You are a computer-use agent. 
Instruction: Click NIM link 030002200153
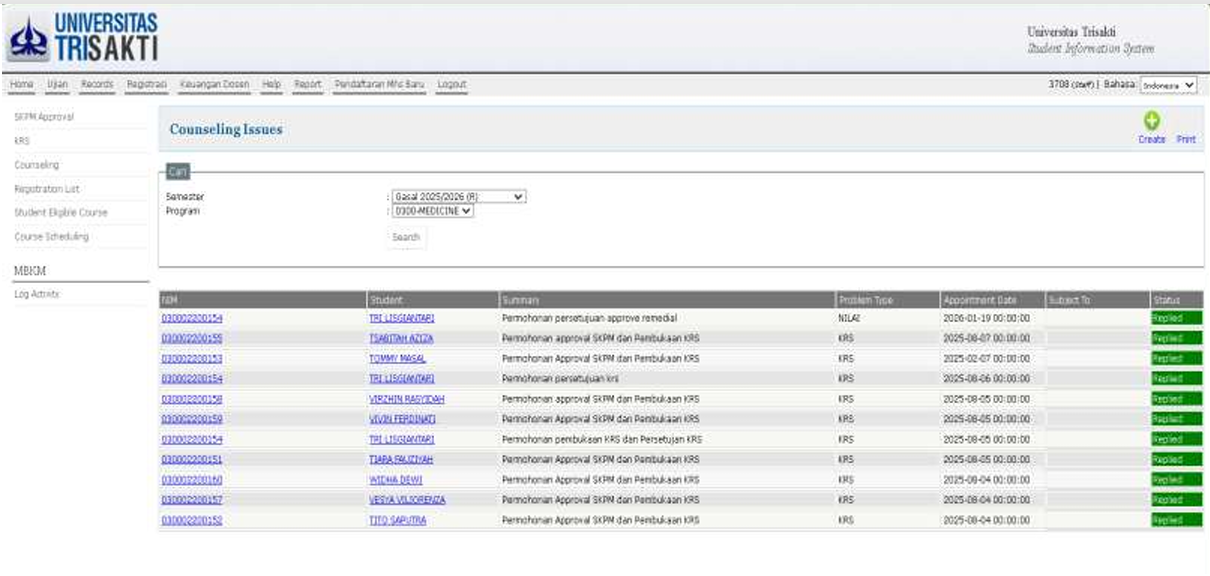coord(191,359)
